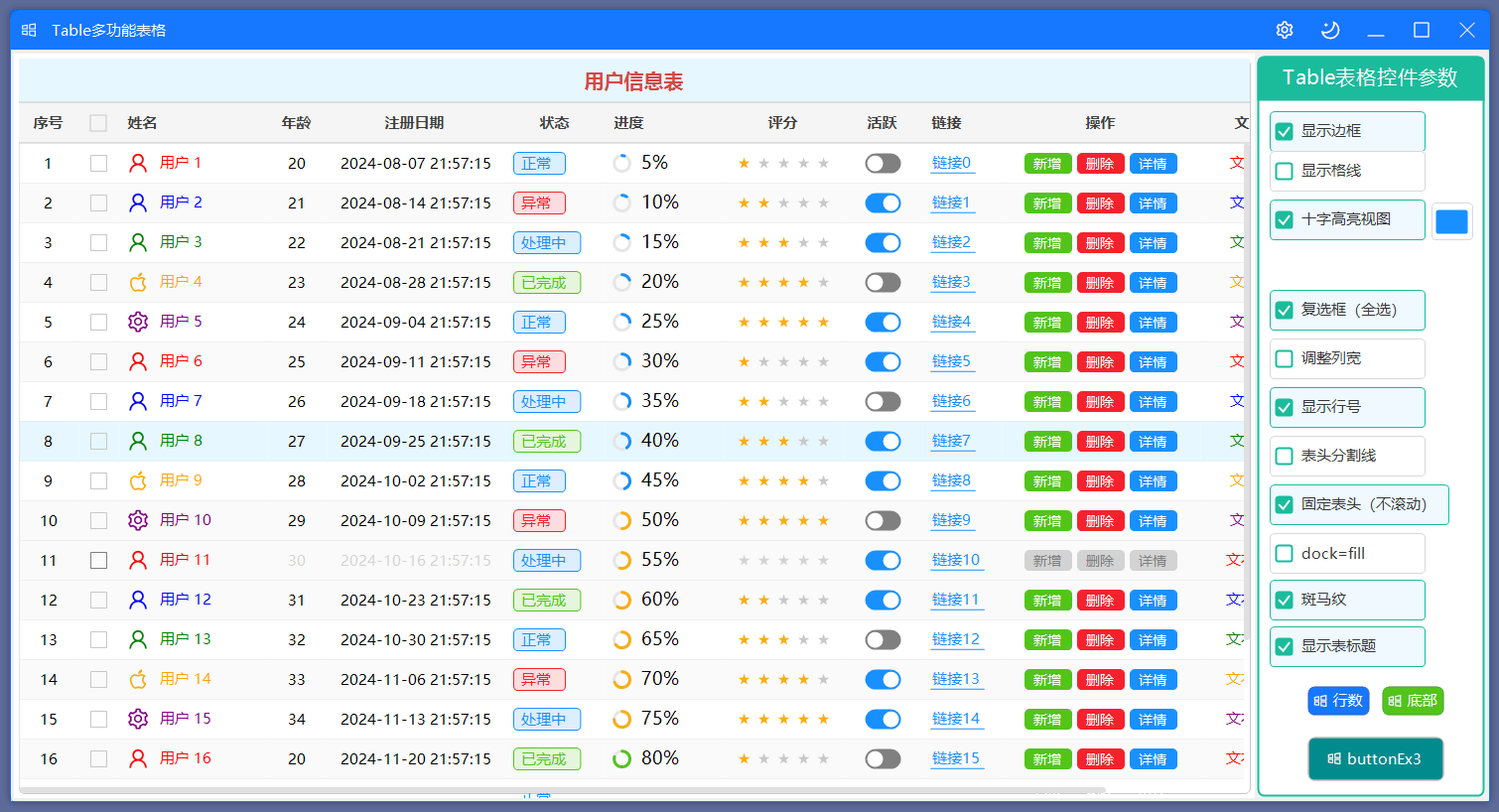Open hyperlink 链接0
Viewport: 1499px width, 812px height.
pyautogui.click(x=952, y=163)
